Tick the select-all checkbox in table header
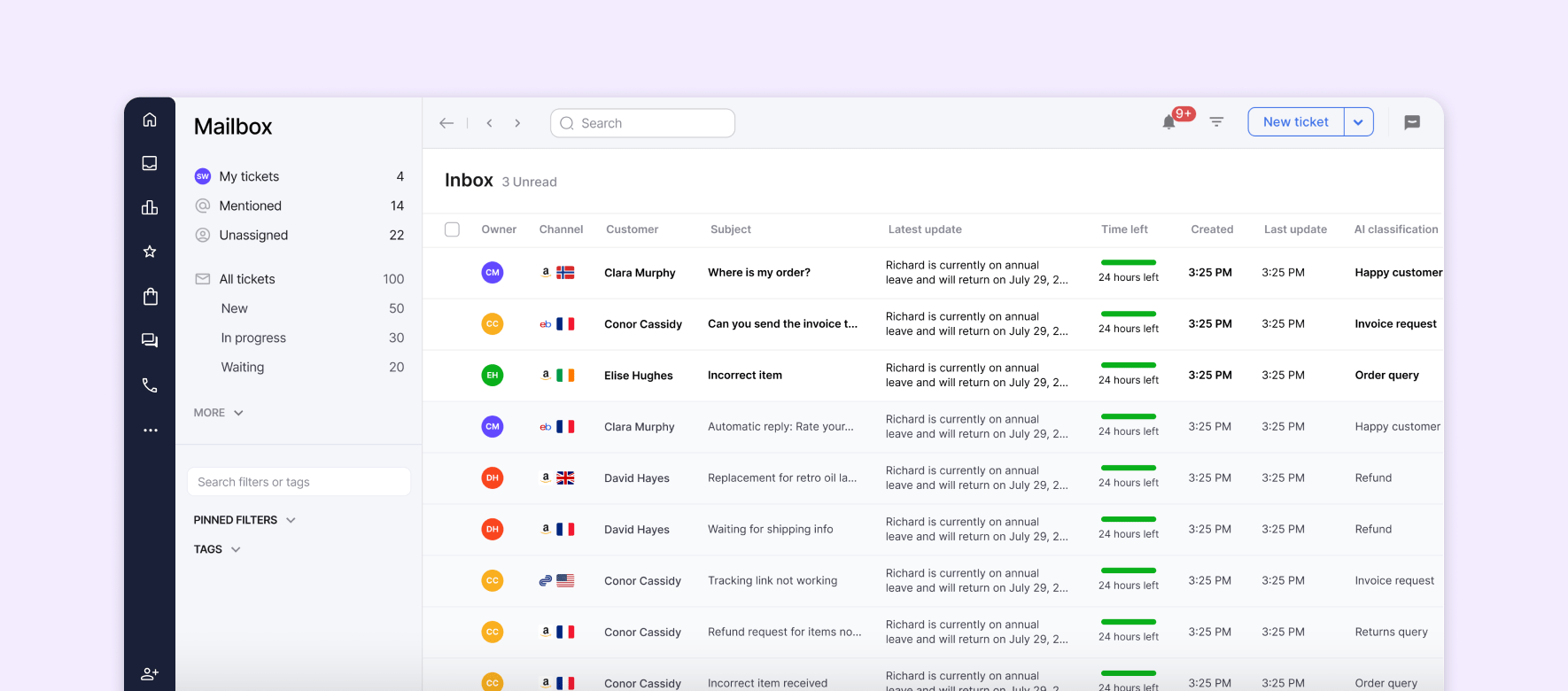This screenshot has width=1568, height=691. pyautogui.click(x=452, y=229)
